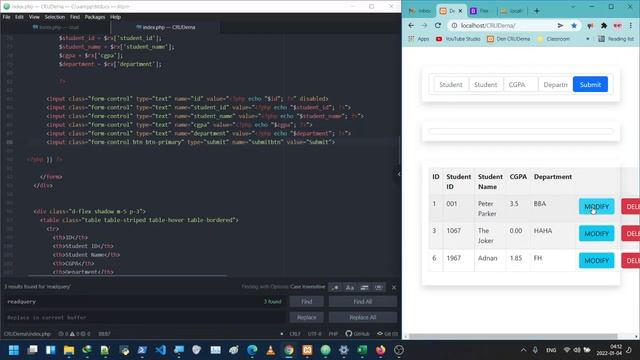Click the Department input field
Image resolution: width=640 pixels, height=360 pixels.
(556, 84)
